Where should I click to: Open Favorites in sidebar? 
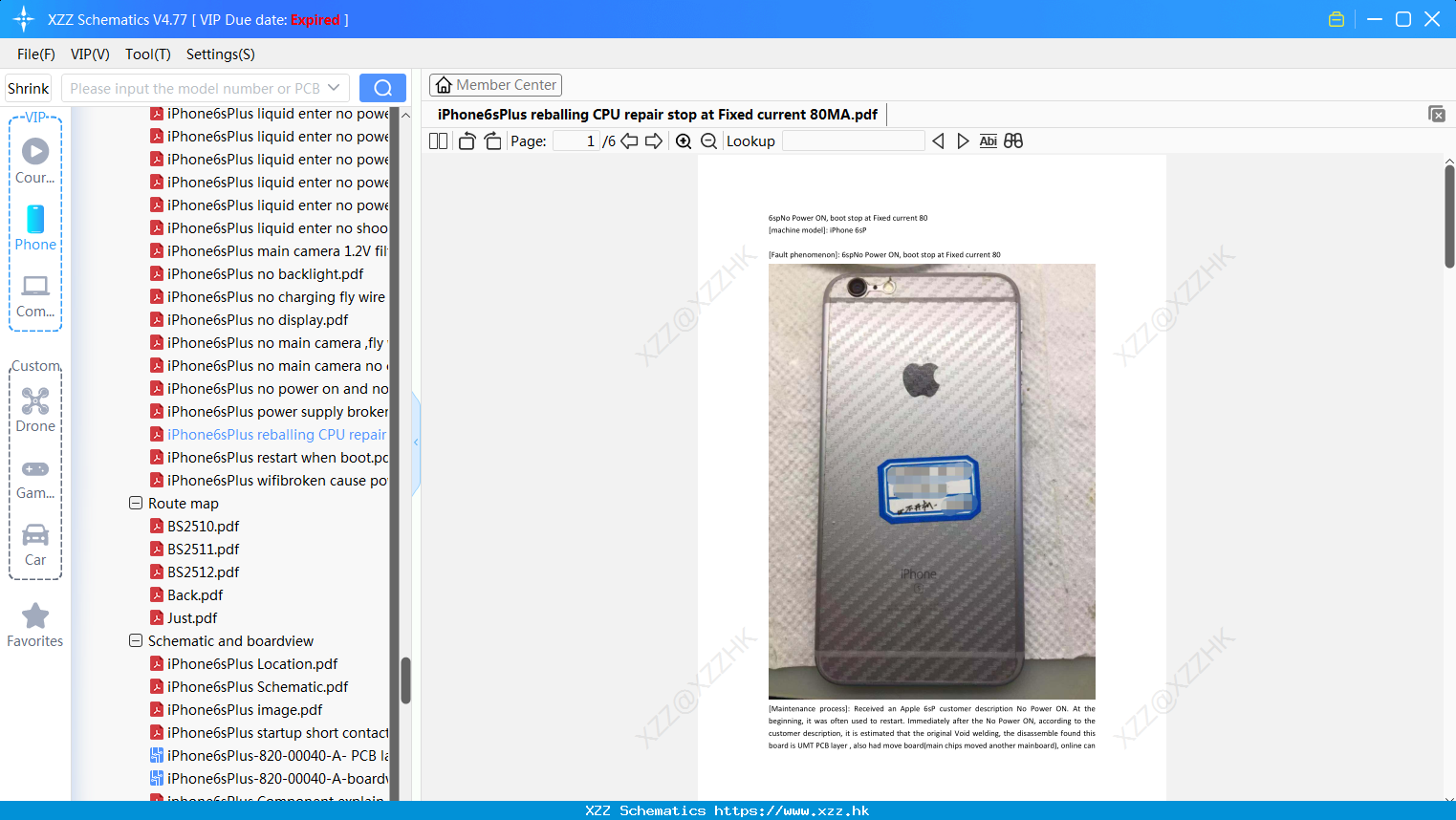(x=35, y=626)
